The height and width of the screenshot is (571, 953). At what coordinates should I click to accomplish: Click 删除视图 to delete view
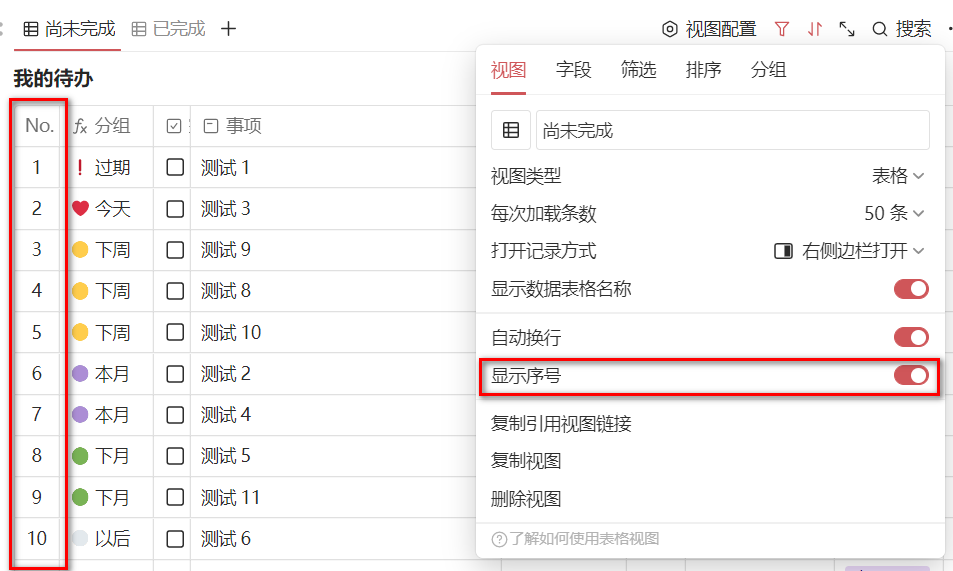(x=526, y=498)
